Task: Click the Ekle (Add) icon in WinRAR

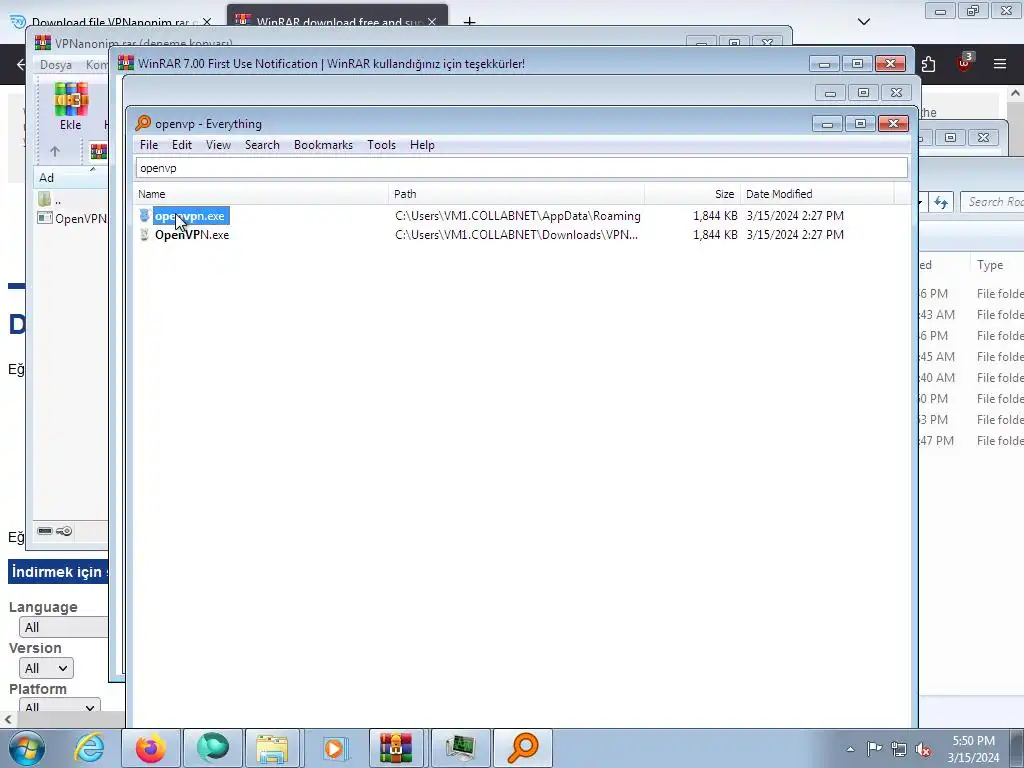Action: 71,106
